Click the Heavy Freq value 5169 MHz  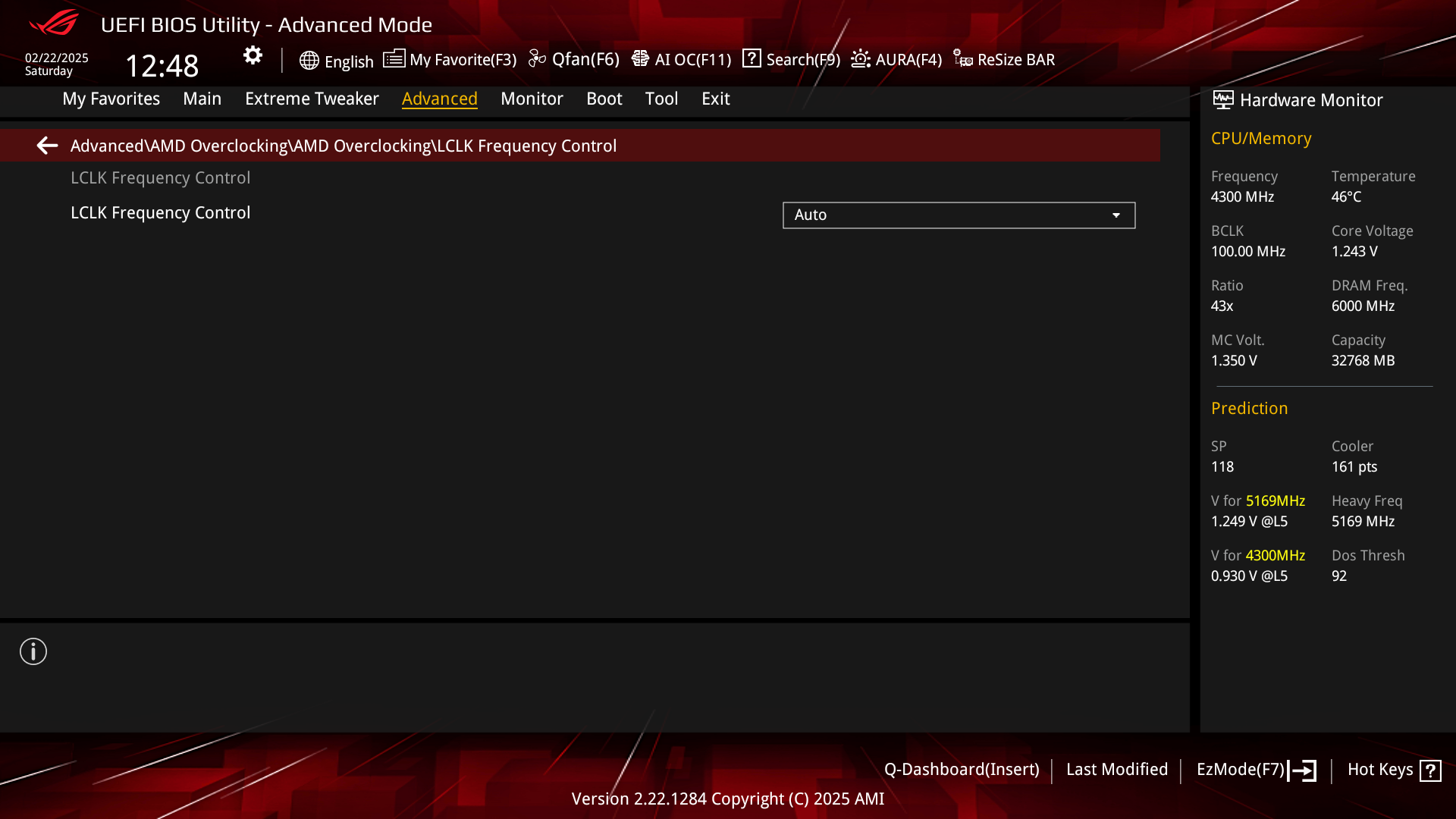click(x=1363, y=522)
